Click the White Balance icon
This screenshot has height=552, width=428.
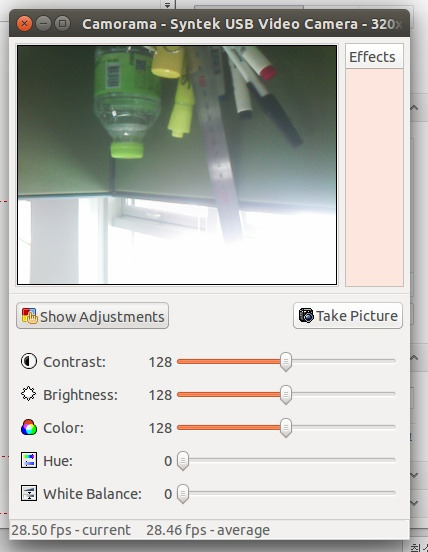coord(29,493)
